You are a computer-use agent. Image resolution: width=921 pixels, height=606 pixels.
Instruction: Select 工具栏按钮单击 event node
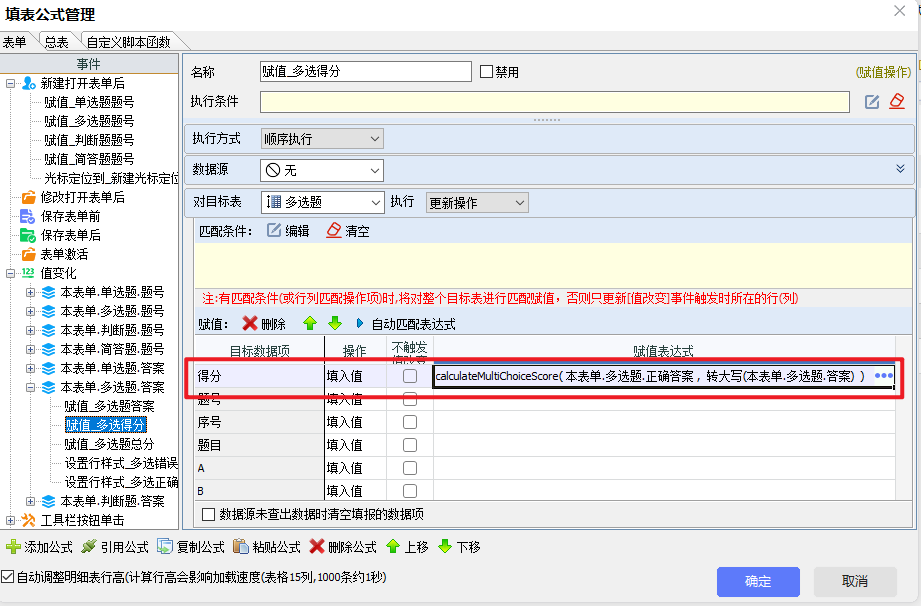point(82,520)
